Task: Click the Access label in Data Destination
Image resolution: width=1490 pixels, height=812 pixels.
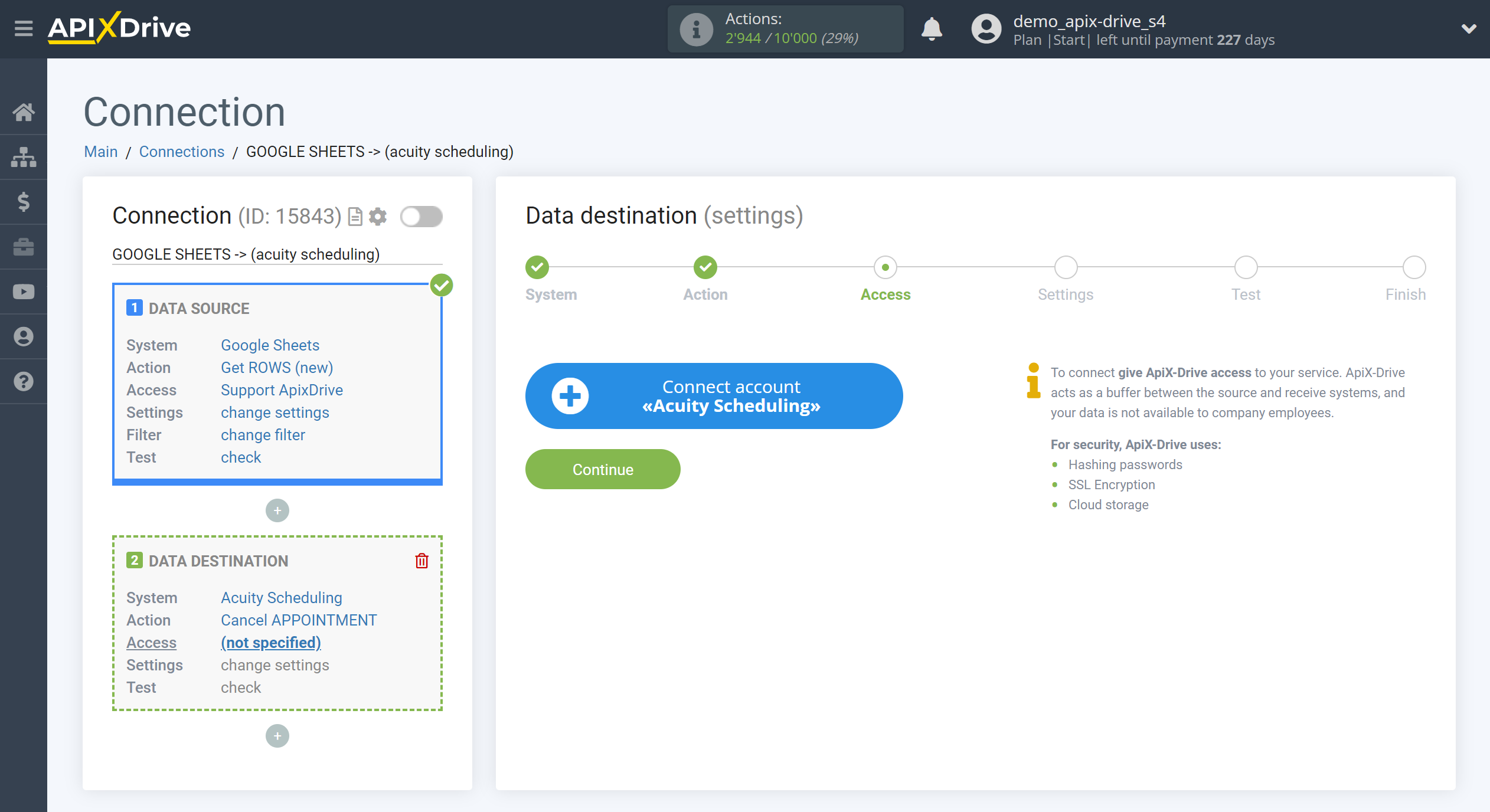Action: [x=151, y=643]
